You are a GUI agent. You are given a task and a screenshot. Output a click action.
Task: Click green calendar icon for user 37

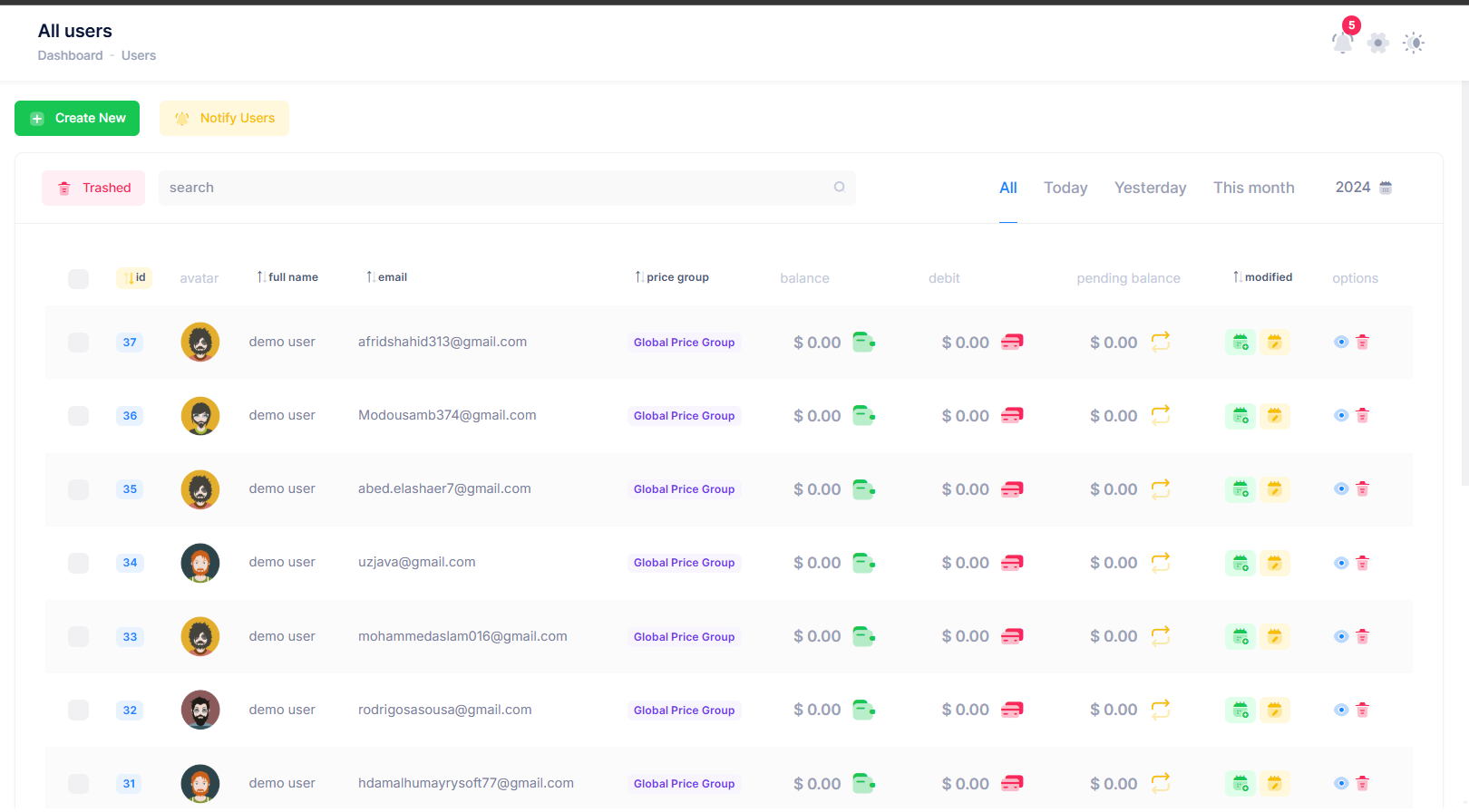(x=1240, y=342)
